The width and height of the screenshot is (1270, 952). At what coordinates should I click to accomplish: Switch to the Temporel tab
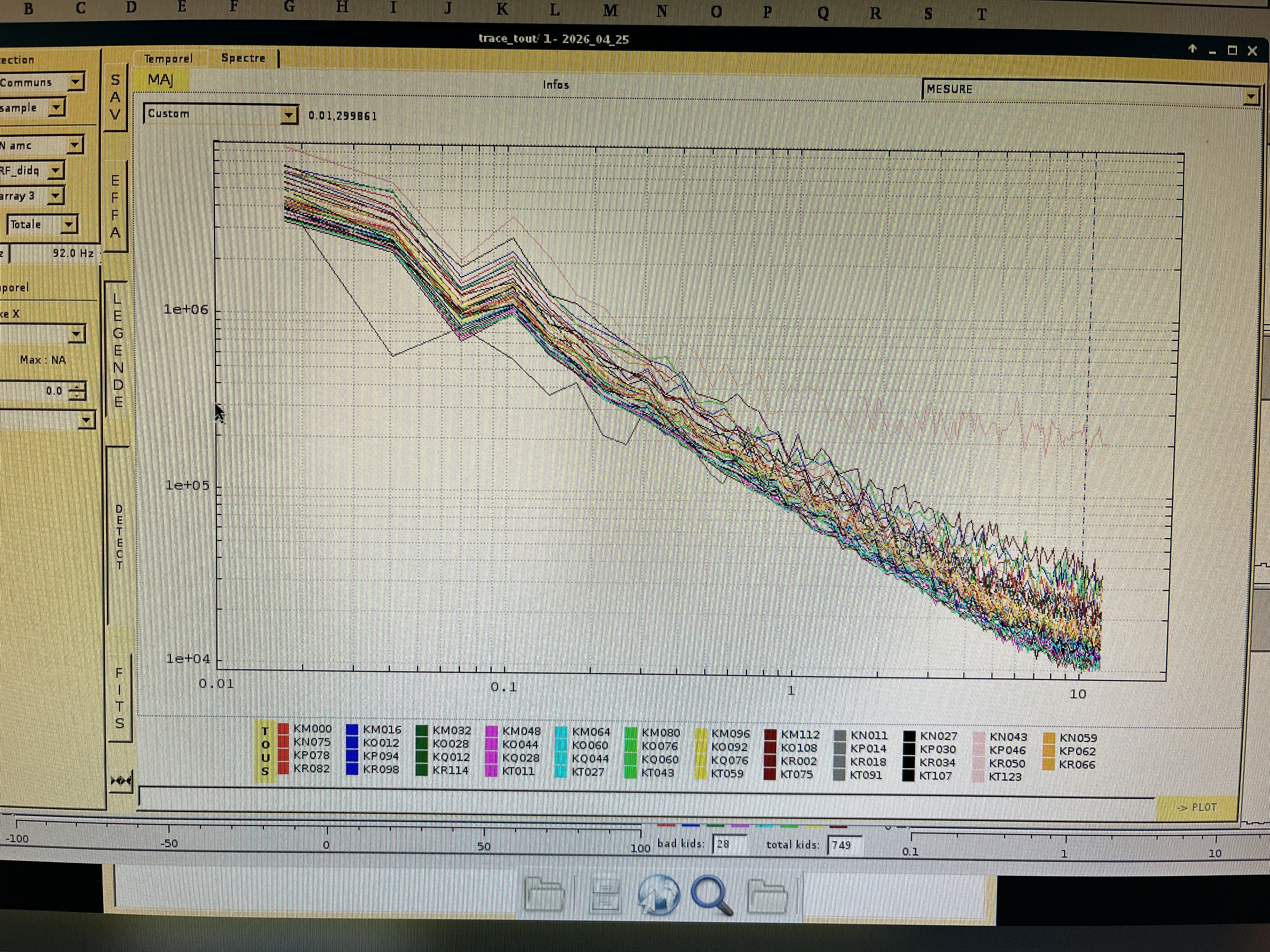168,59
